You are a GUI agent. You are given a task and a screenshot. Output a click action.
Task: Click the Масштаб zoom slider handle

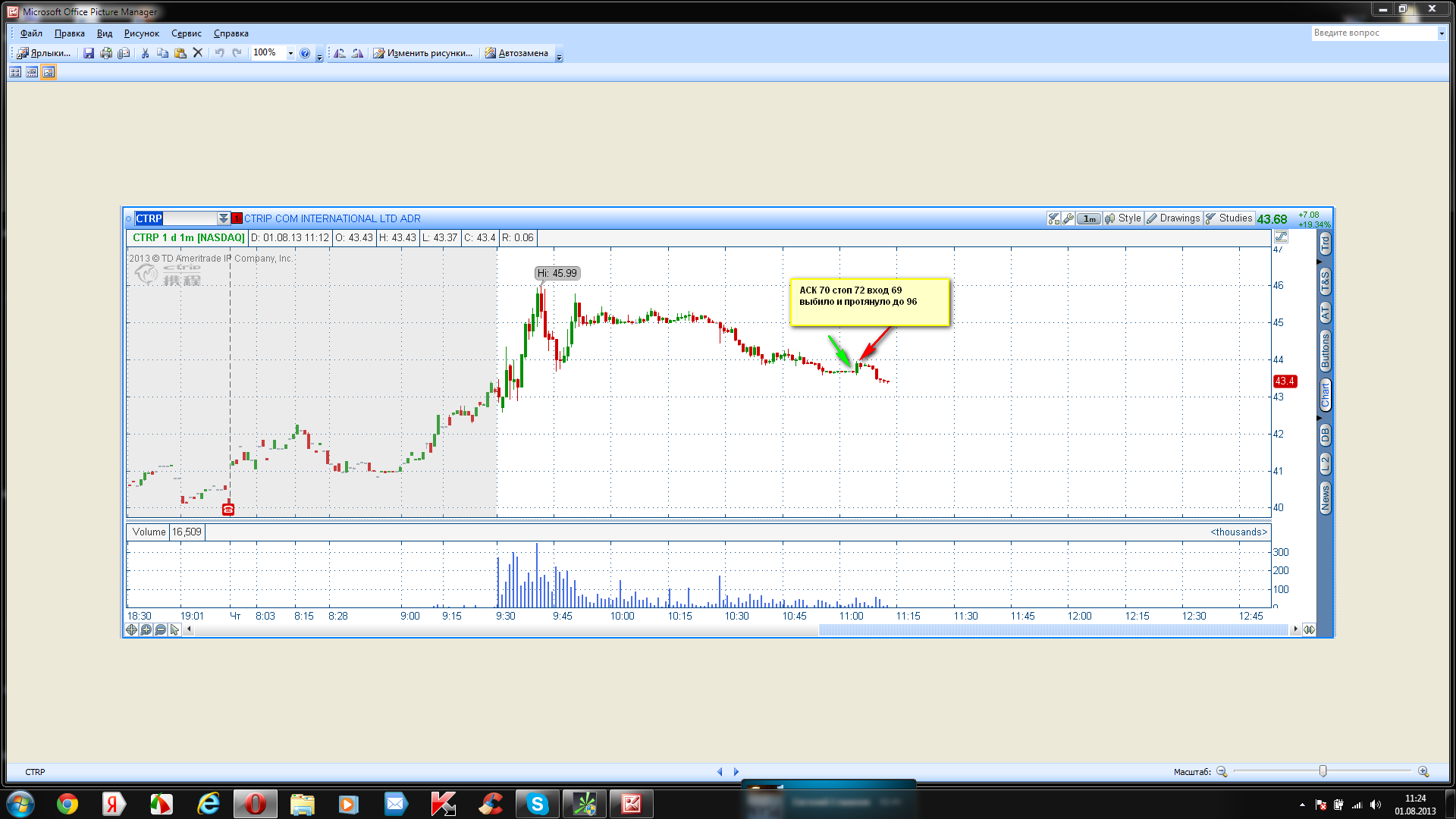click(1323, 771)
